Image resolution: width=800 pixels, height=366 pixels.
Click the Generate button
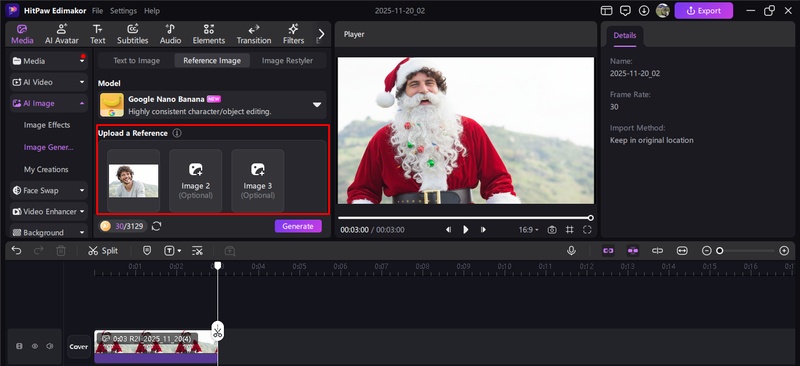(298, 226)
